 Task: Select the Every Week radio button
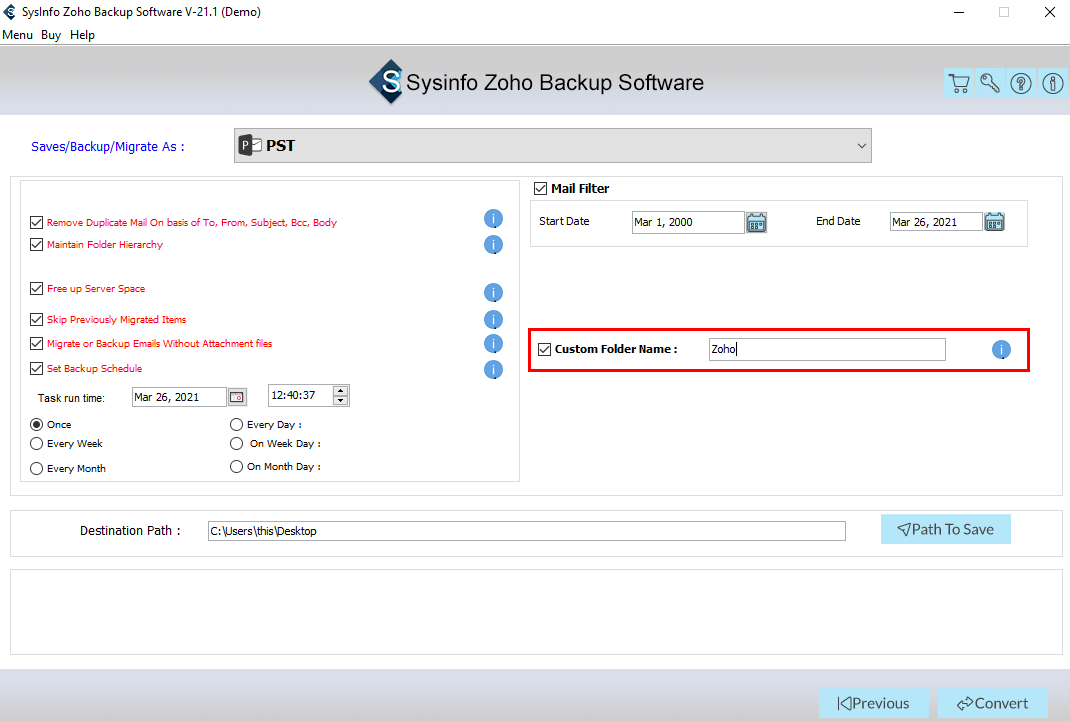click(x=37, y=443)
